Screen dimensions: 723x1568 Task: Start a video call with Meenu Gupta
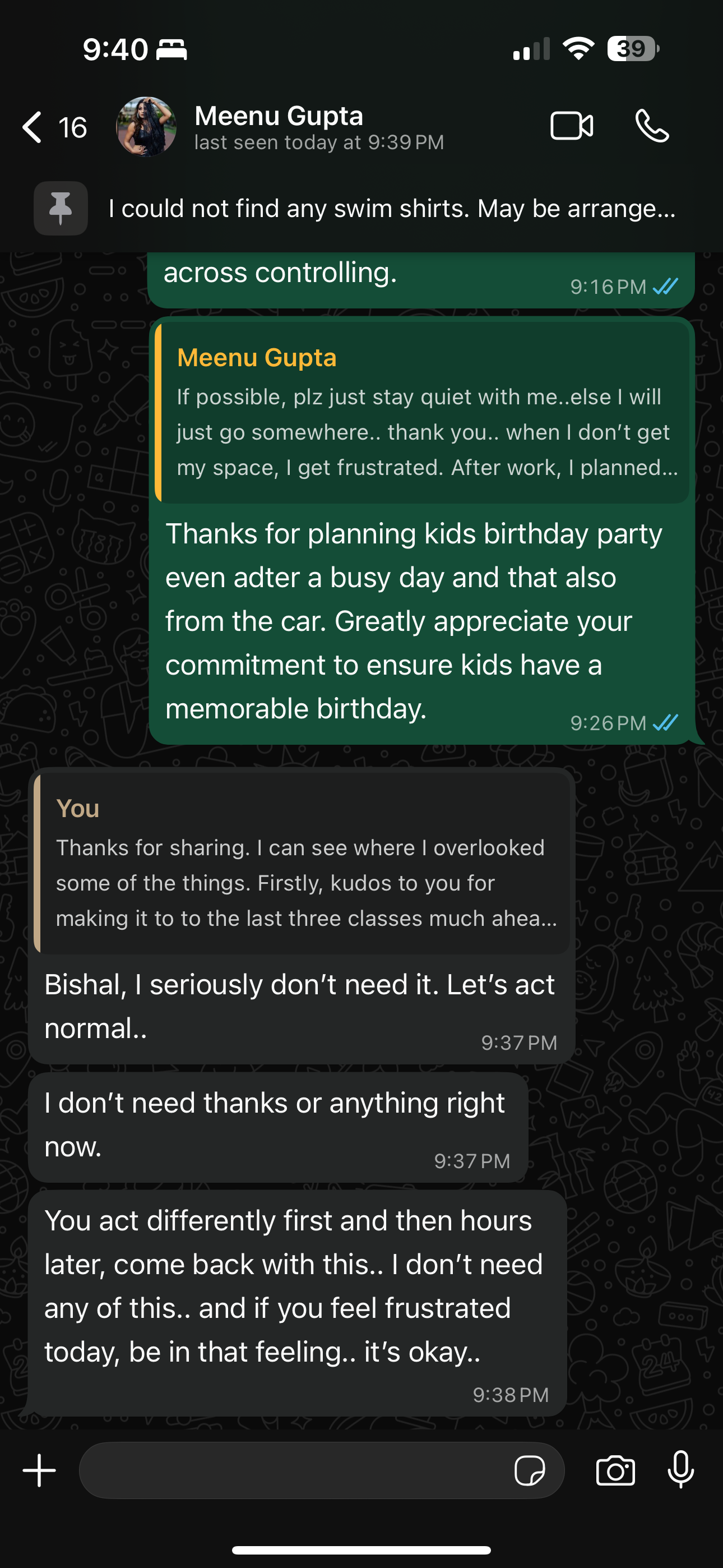(572, 127)
